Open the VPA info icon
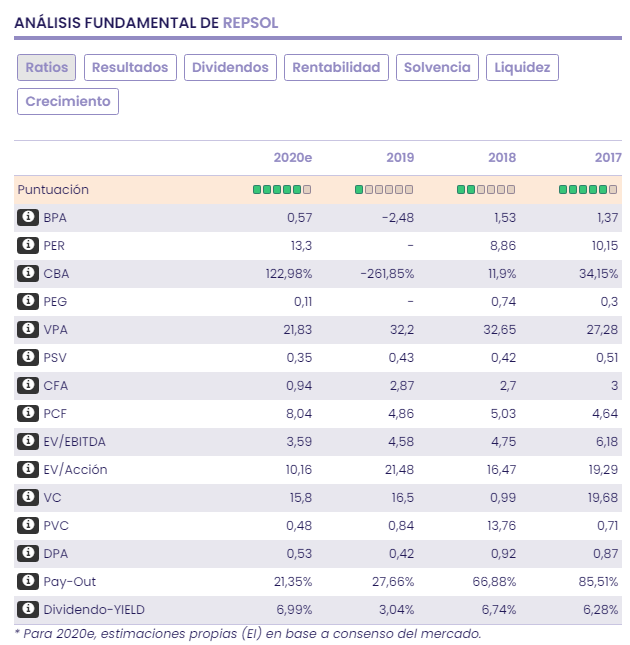 [27, 329]
